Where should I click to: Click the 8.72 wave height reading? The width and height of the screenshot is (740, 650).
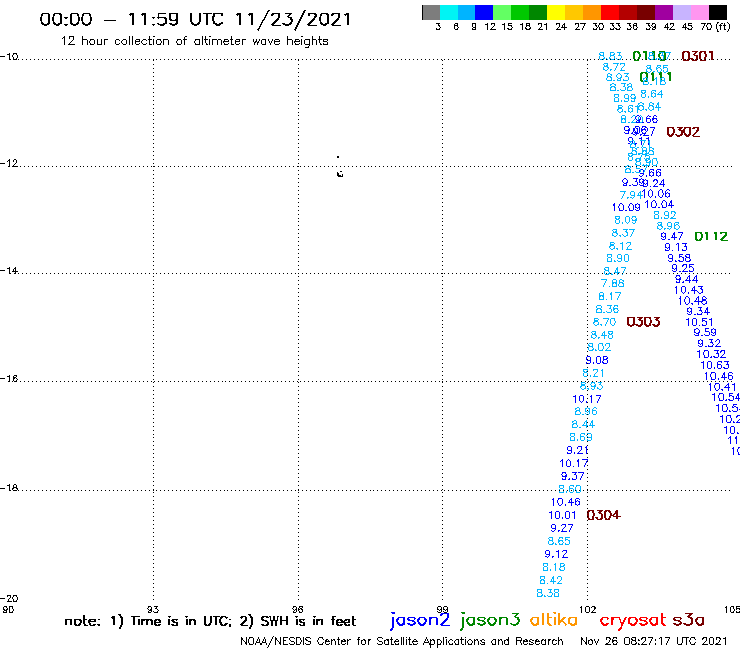point(614,67)
